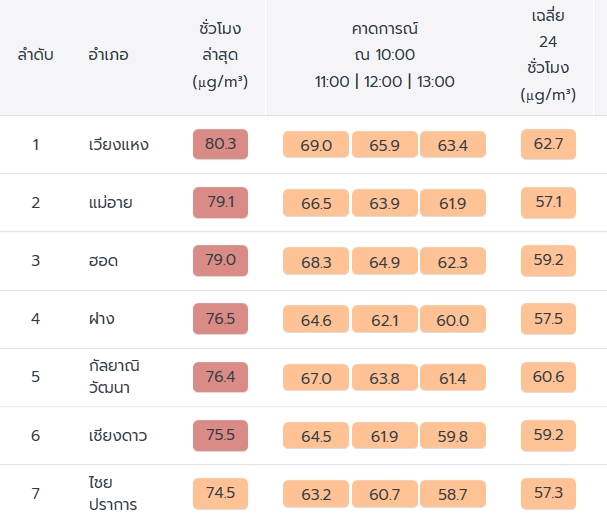Click the red 80.3 latest-hour badge
This screenshot has width=607, height=521.
(220, 145)
